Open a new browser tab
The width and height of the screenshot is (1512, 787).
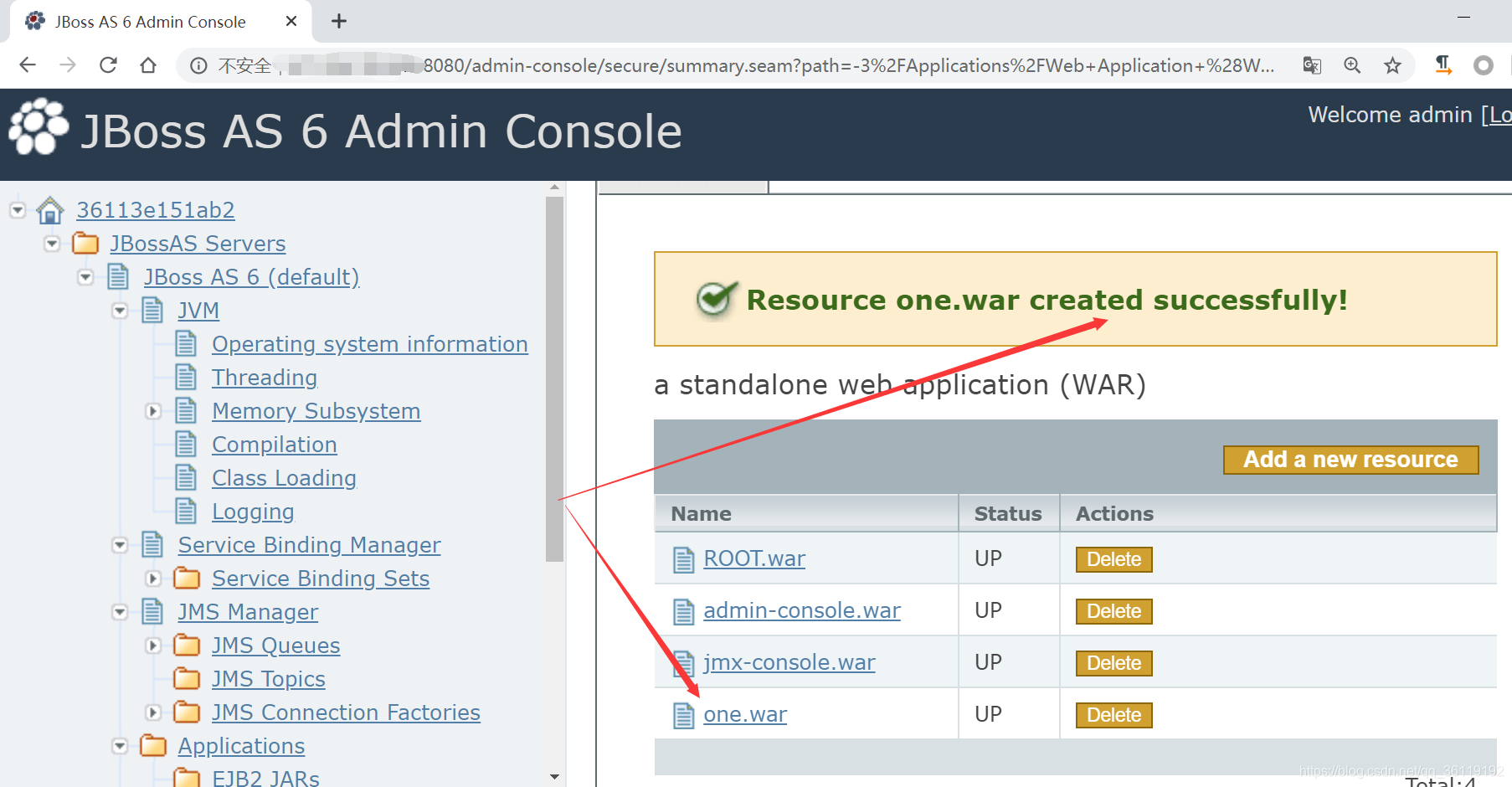(x=339, y=22)
